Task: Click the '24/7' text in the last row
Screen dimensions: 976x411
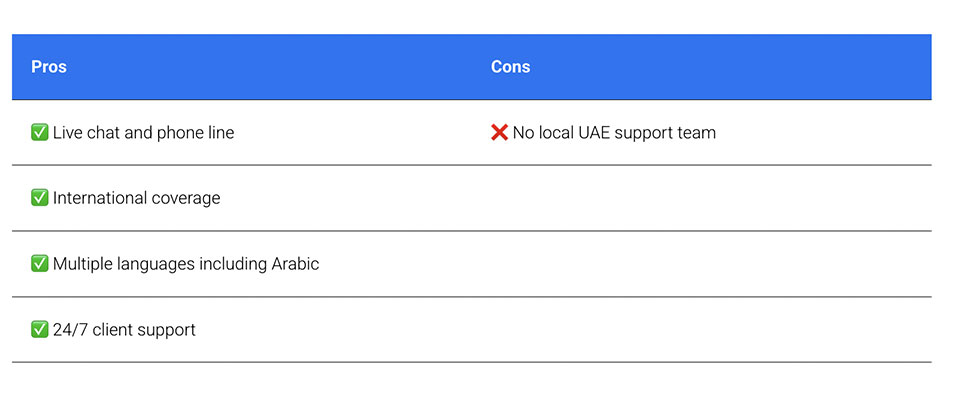Action: pyautogui.click(x=70, y=330)
